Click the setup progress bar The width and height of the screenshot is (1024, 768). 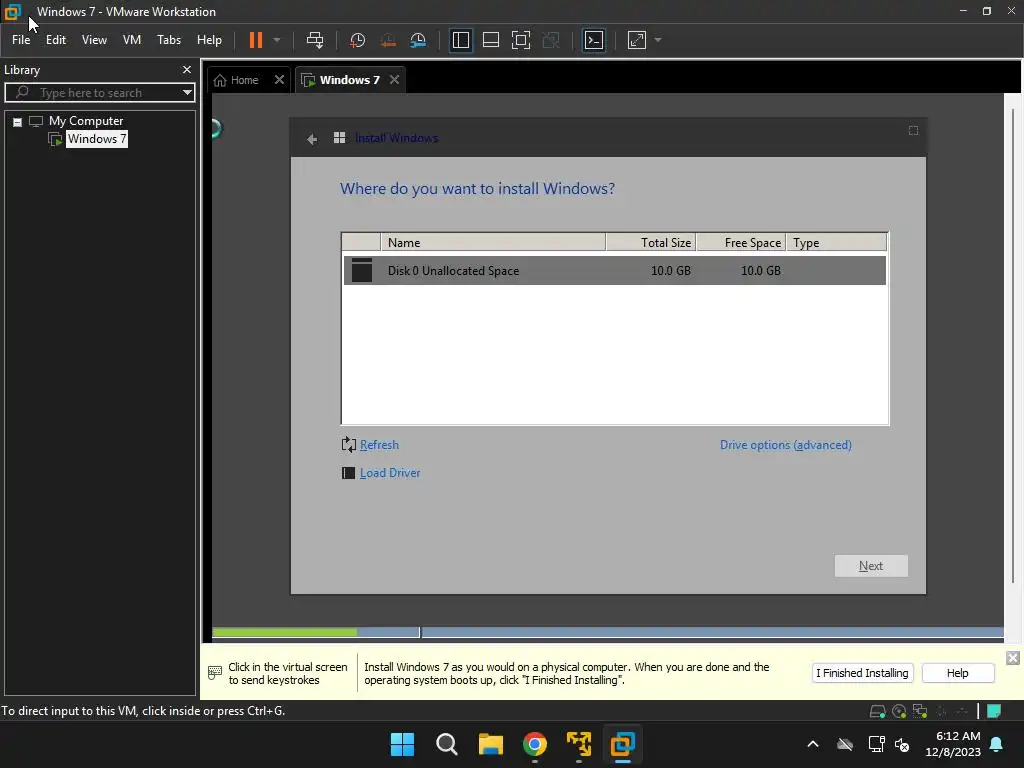[x=607, y=632]
